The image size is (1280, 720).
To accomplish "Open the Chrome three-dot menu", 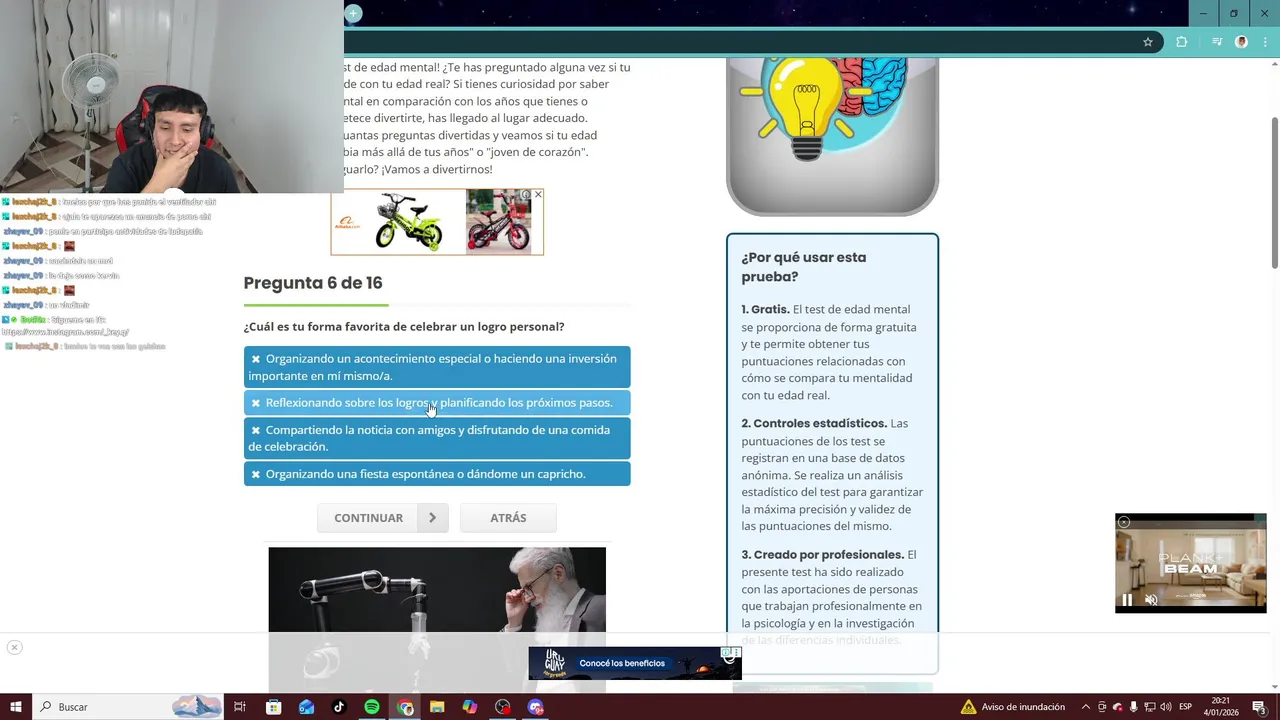I will (1266, 42).
